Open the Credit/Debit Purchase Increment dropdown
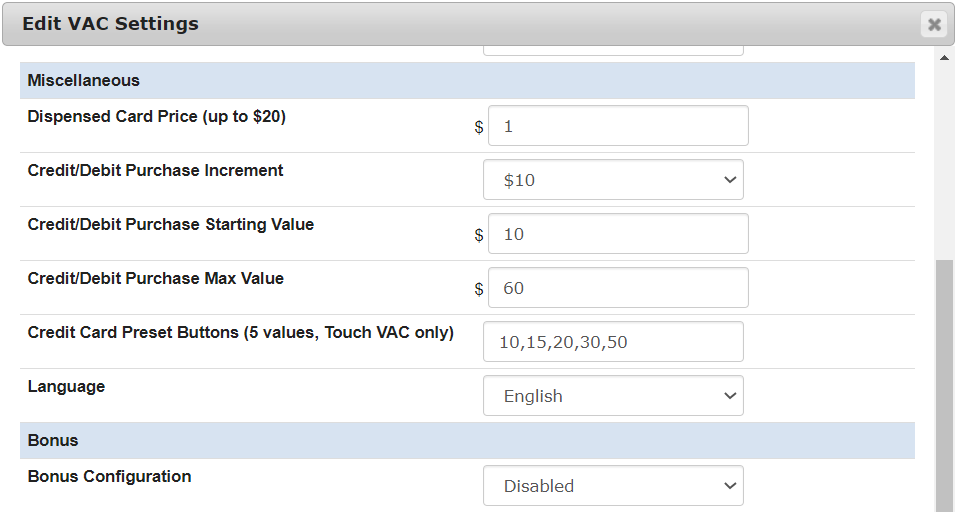This screenshot has height=512, width=958. 613,180
